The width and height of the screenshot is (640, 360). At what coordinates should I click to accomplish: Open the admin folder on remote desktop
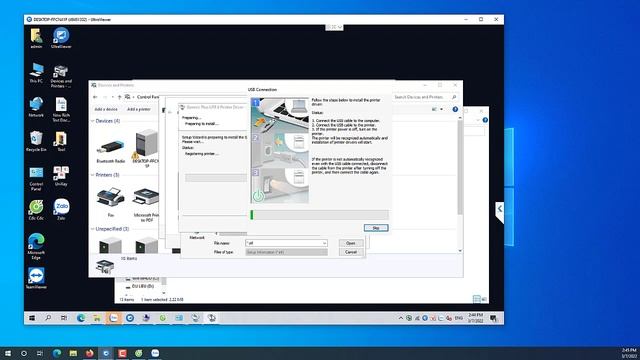(36, 38)
